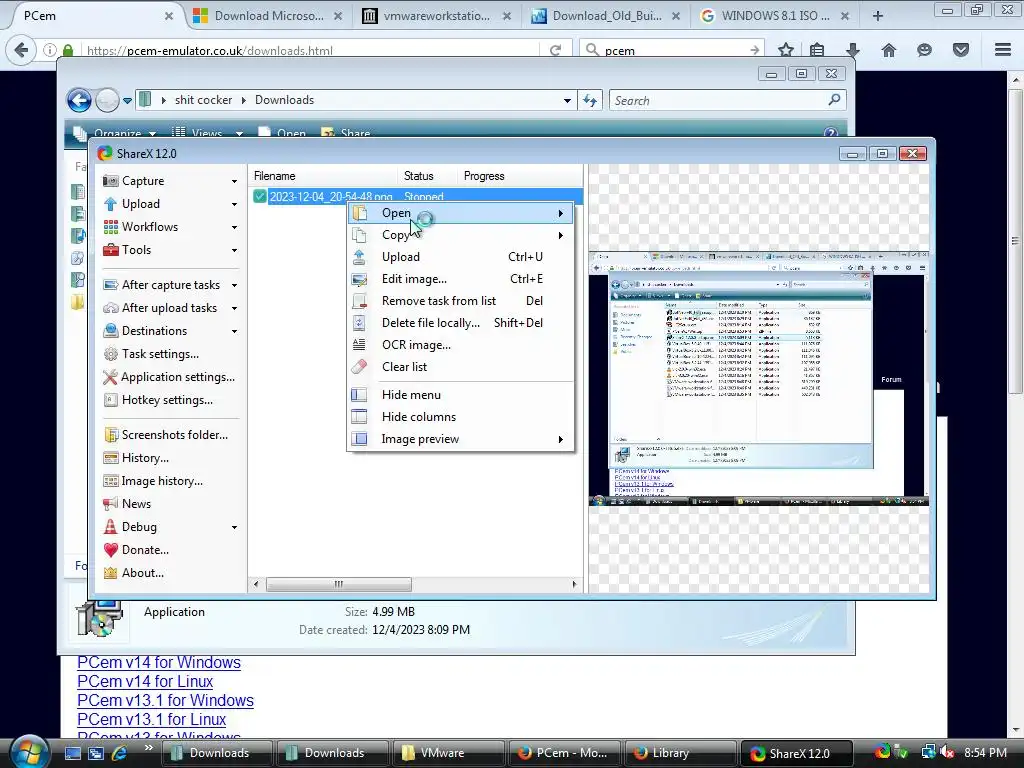
Task: Switch to the vmwareworkstatio... browser tab
Action: point(438,16)
